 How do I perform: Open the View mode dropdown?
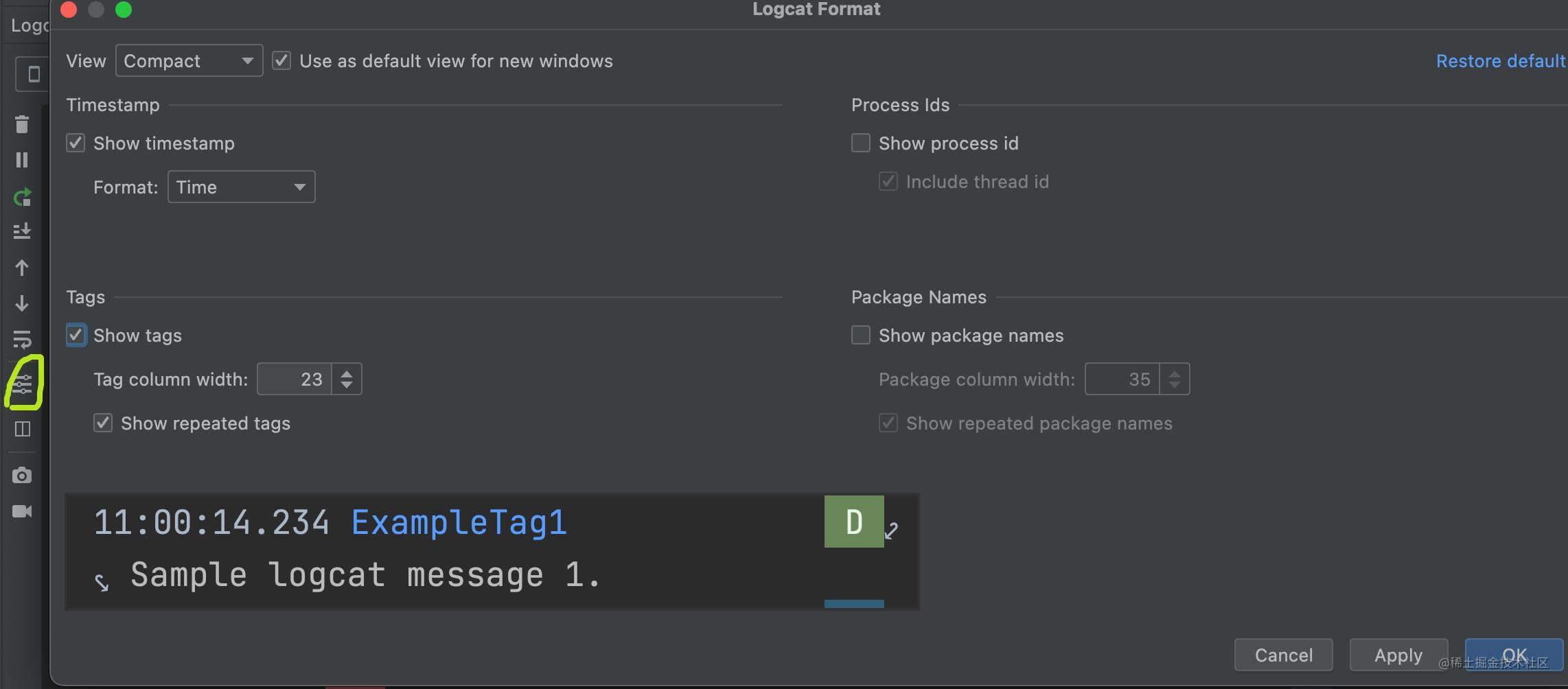[x=189, y=60]
